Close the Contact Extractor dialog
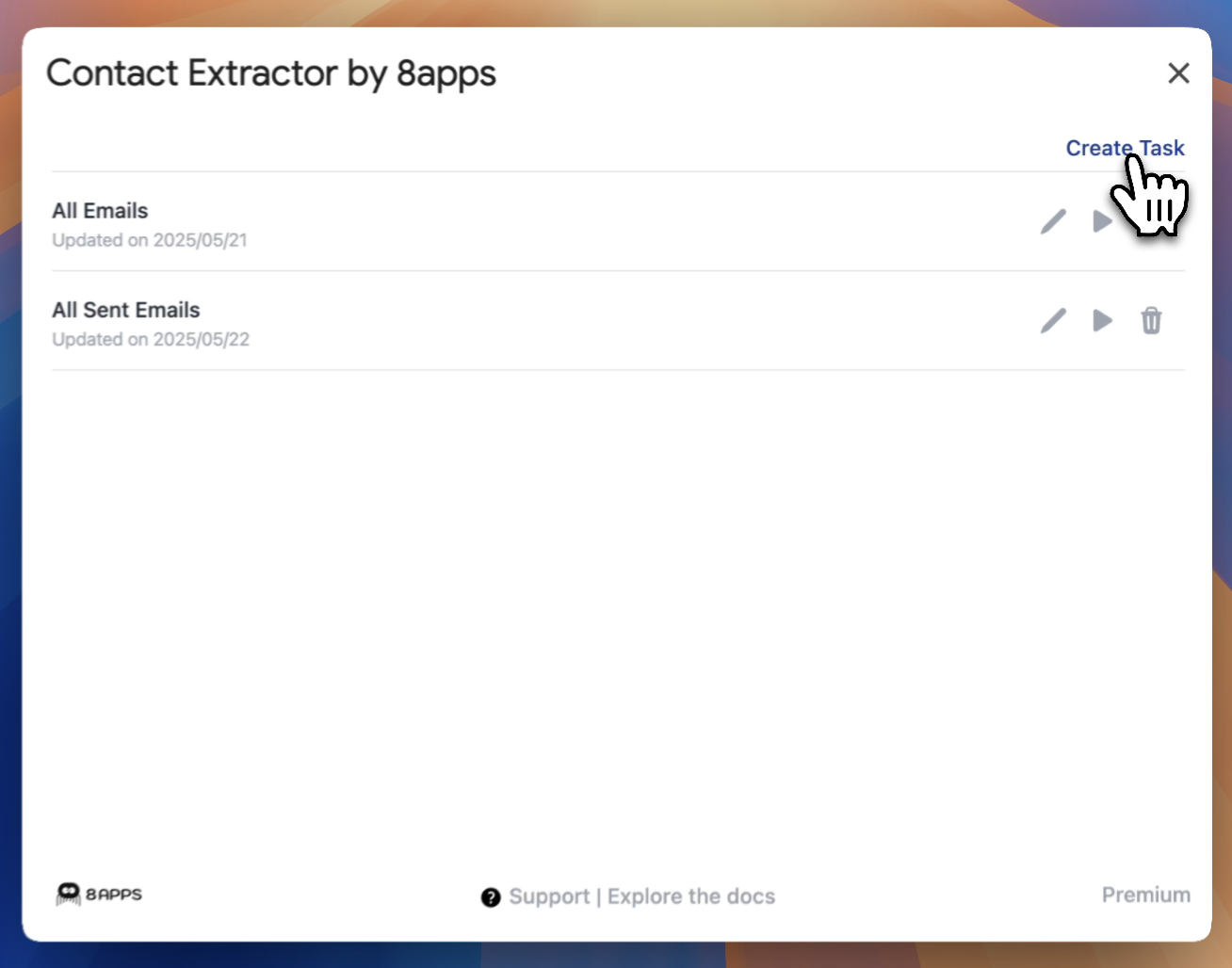The height and width of the screenshot is (968, 1232). pos(1178,73)
